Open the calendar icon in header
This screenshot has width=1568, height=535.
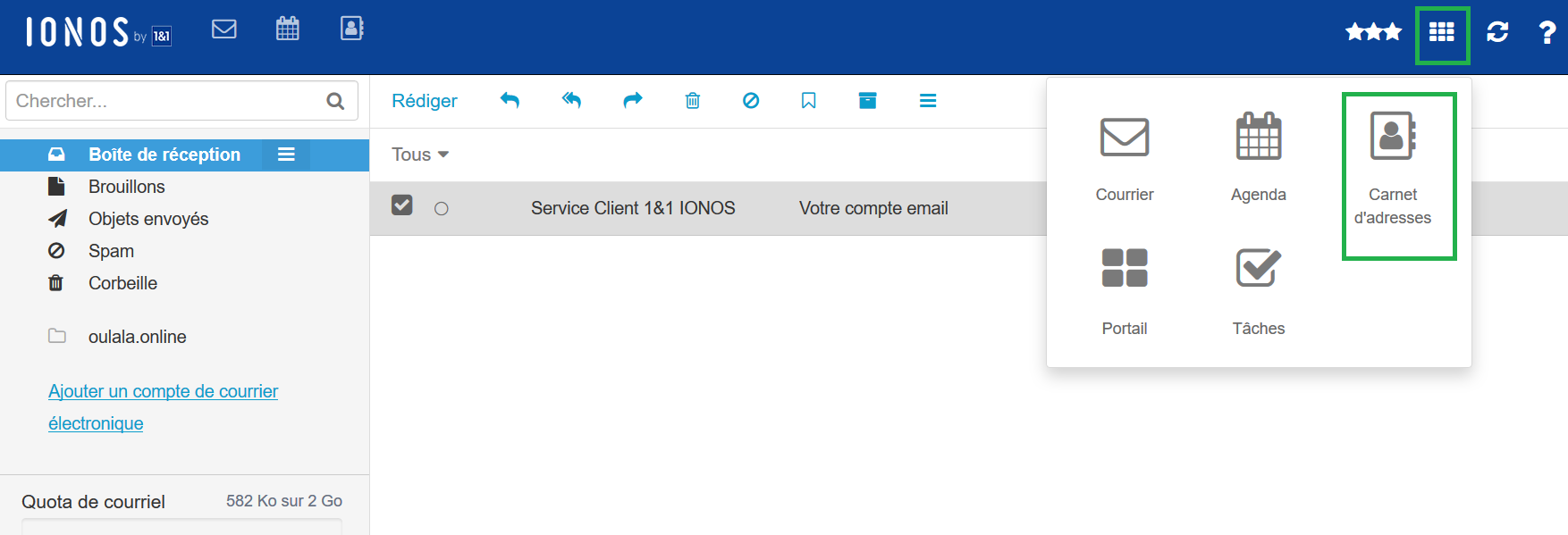coord(288,29)
